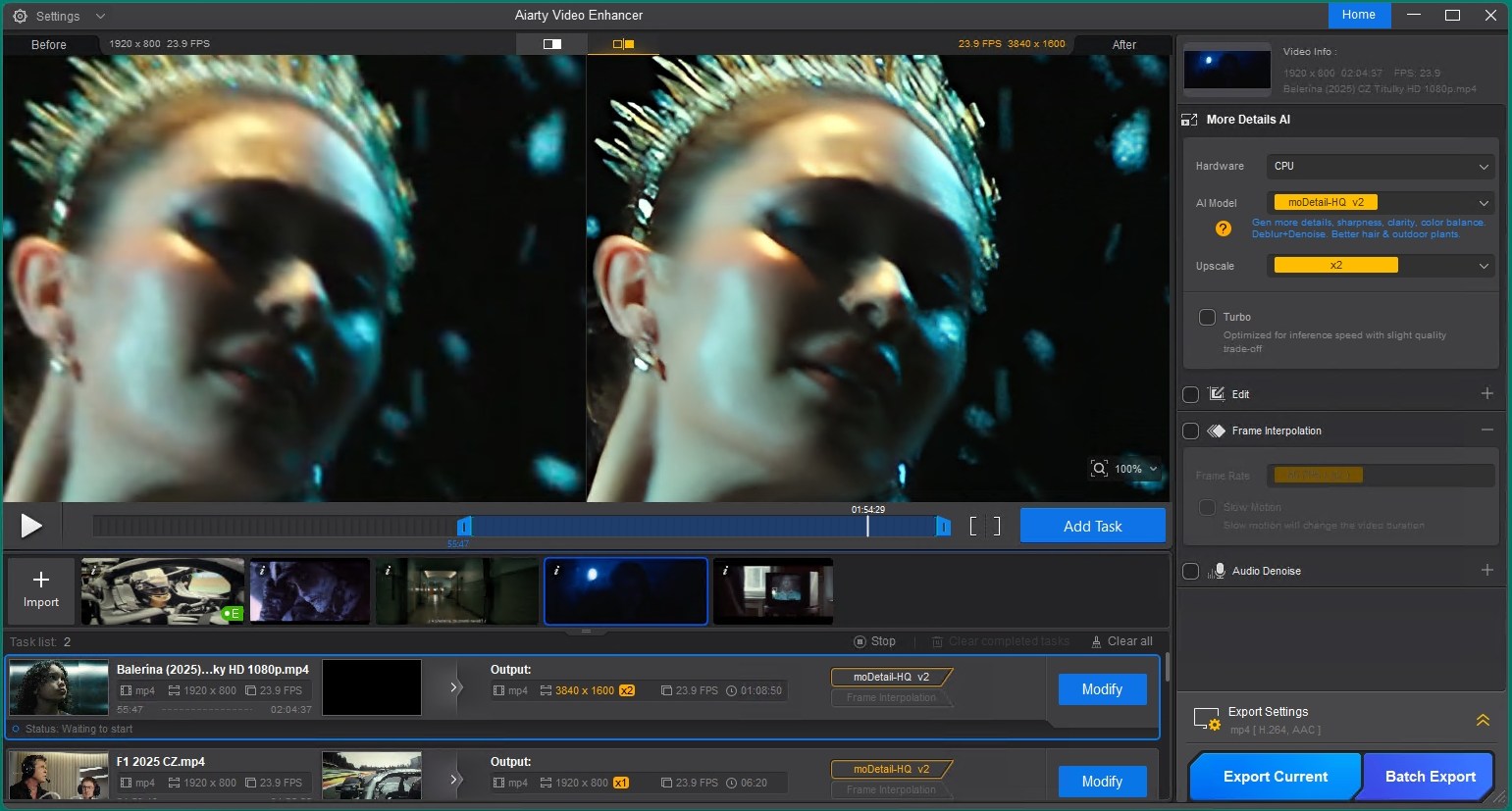Select the side-by-side comparison mode icon

(623, 44)
